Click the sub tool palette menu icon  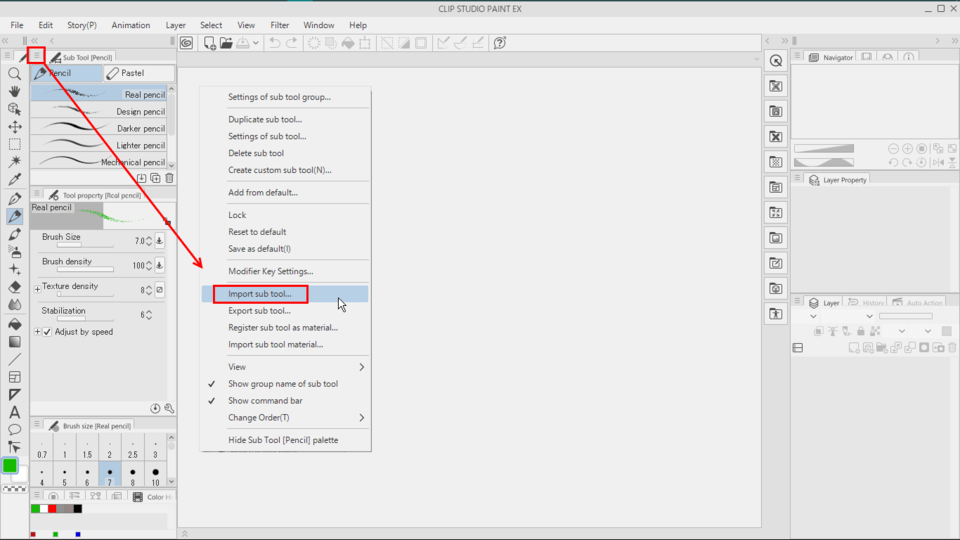(37, 57)
